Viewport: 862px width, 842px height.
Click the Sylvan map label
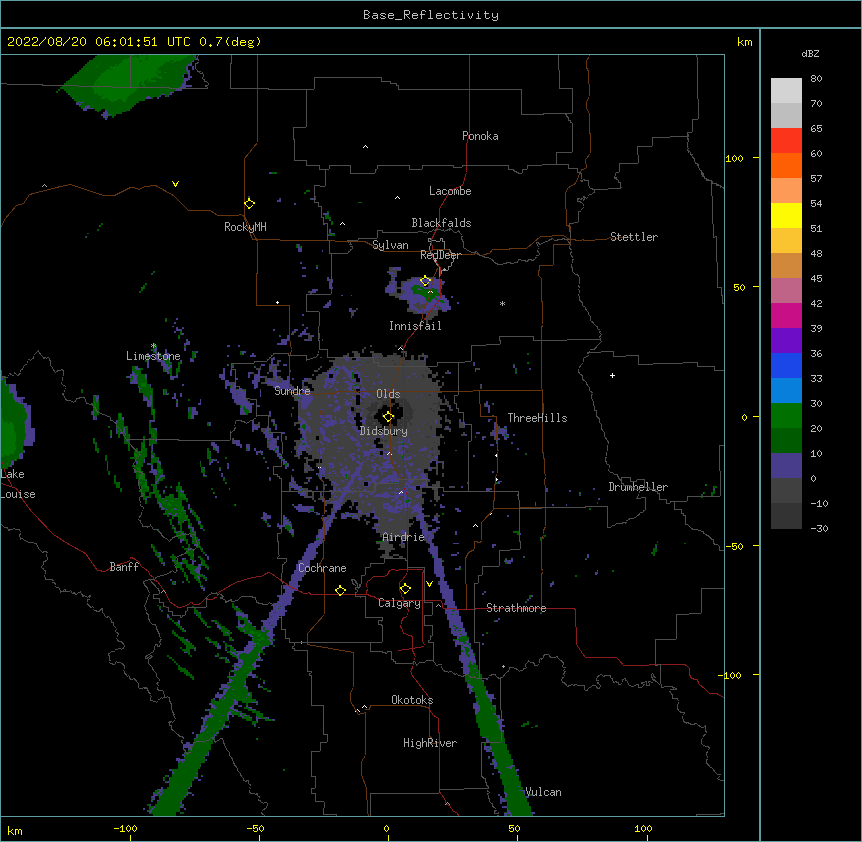coord(390,245)
